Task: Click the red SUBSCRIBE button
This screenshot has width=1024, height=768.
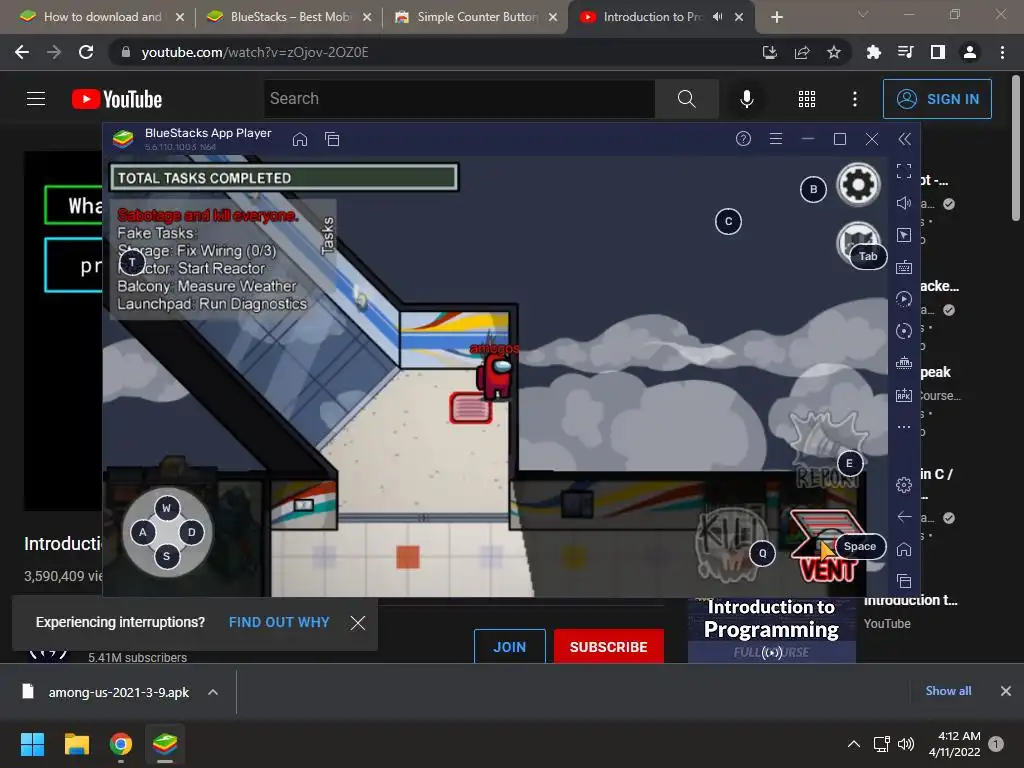Action: click(609, 647)
